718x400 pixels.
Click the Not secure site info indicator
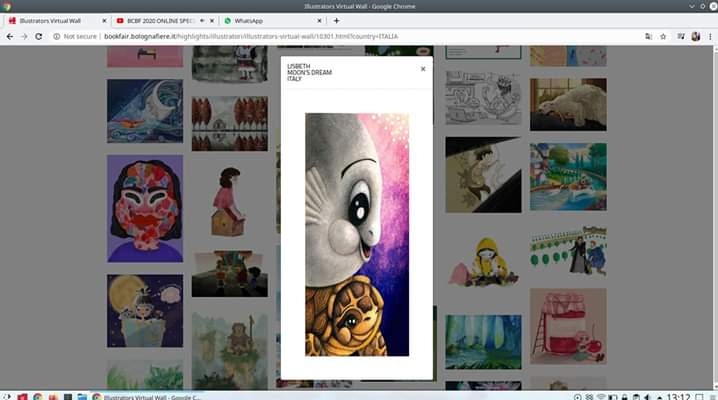pos(76,36)
